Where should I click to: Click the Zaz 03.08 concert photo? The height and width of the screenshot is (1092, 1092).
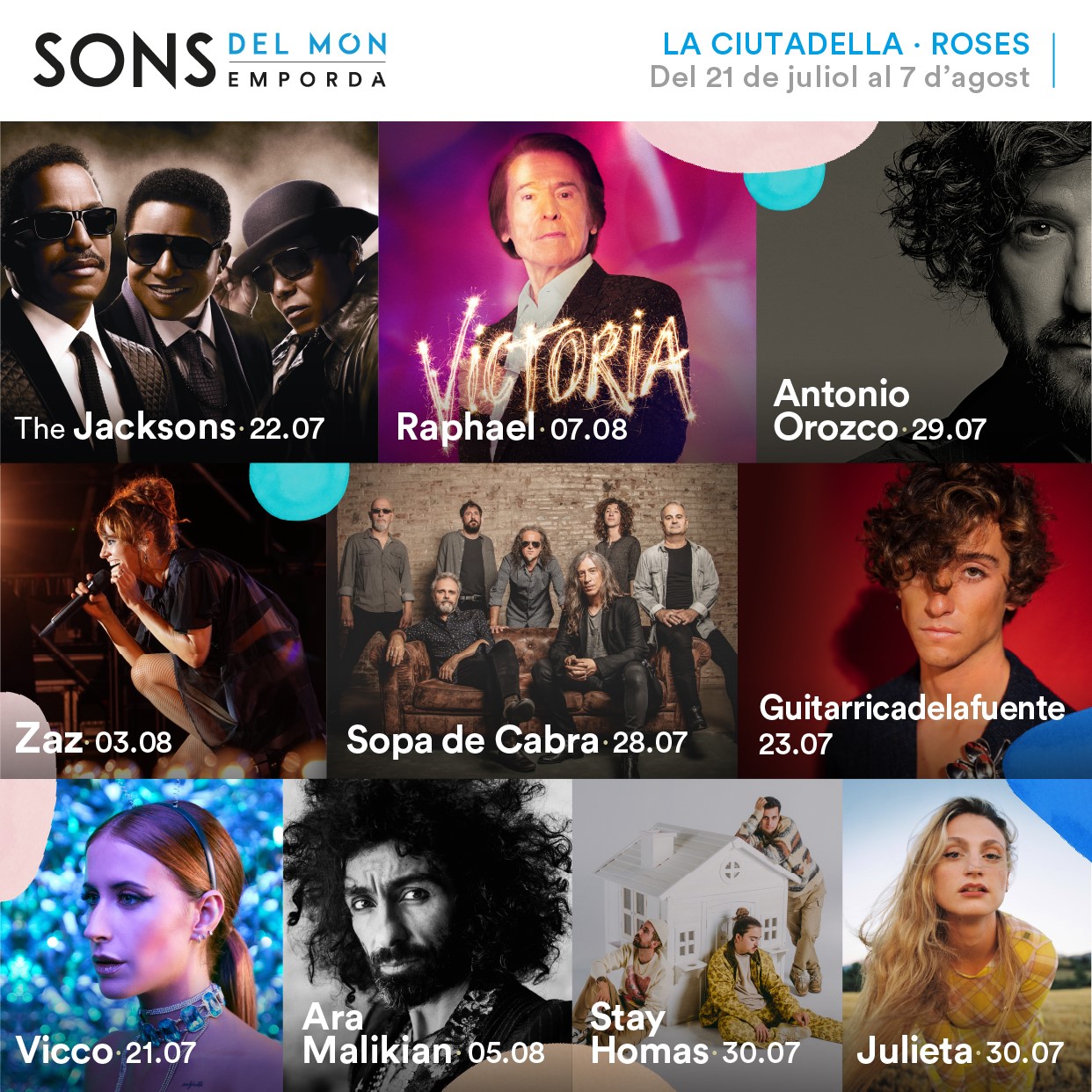tap(163, 621)
